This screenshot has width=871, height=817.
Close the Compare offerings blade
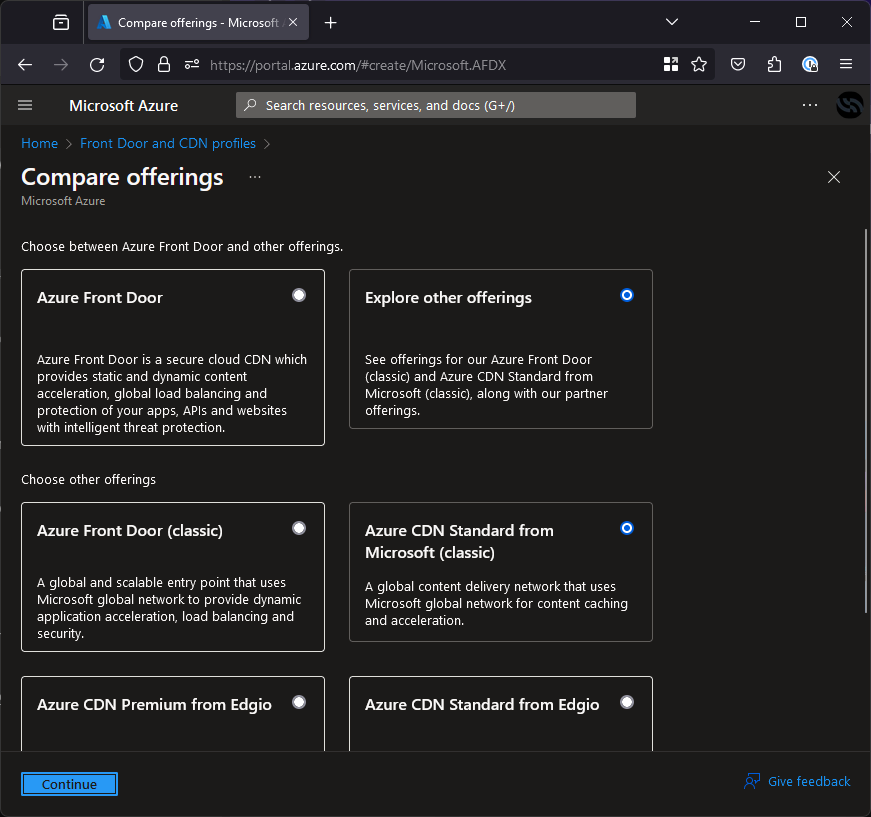point(833,177)
